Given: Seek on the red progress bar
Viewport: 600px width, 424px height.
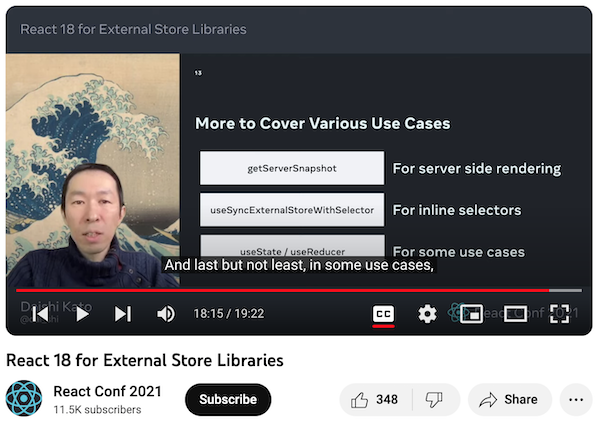Looking at the screenshot, I should click(x=282, y=290).
